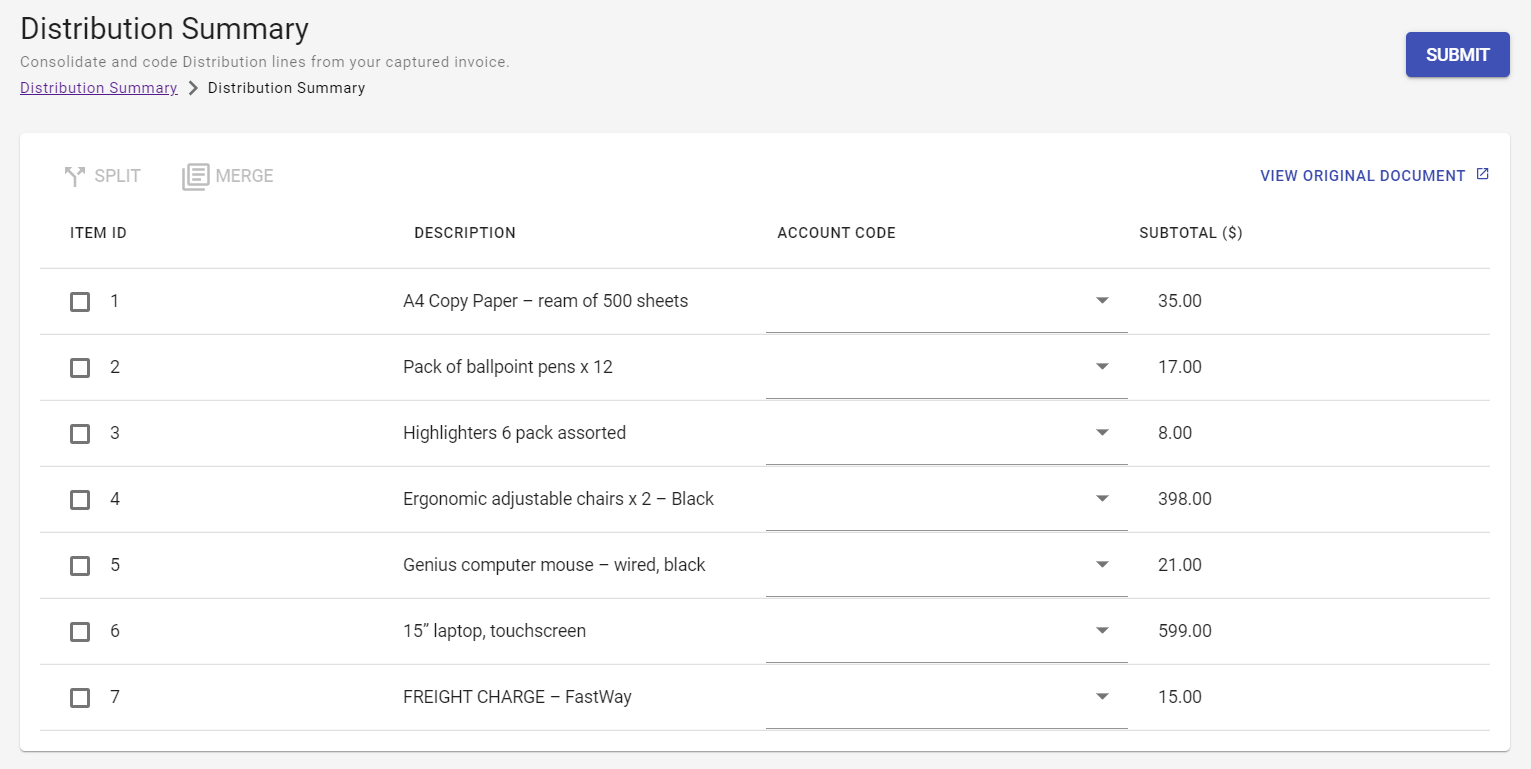Click the Split icon in the toolbar
This screenshot has height=769, width=1531.
75,175
